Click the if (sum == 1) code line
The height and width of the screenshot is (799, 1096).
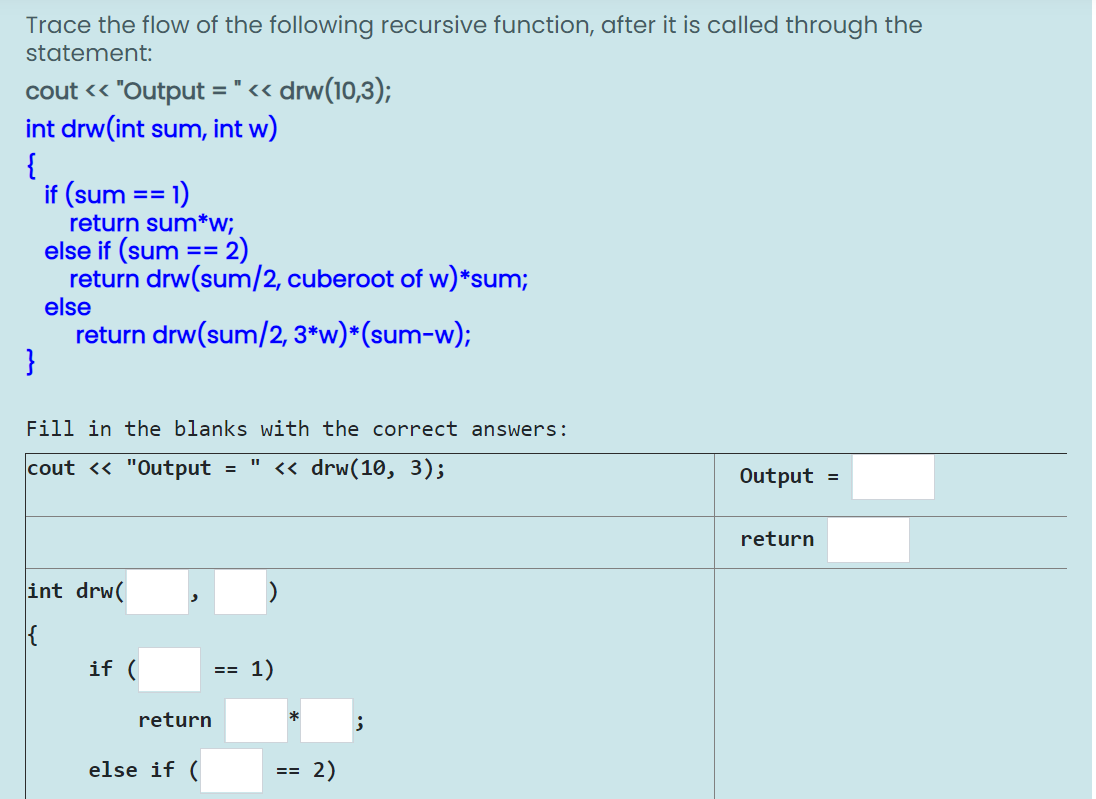click(x=117, y=194)
